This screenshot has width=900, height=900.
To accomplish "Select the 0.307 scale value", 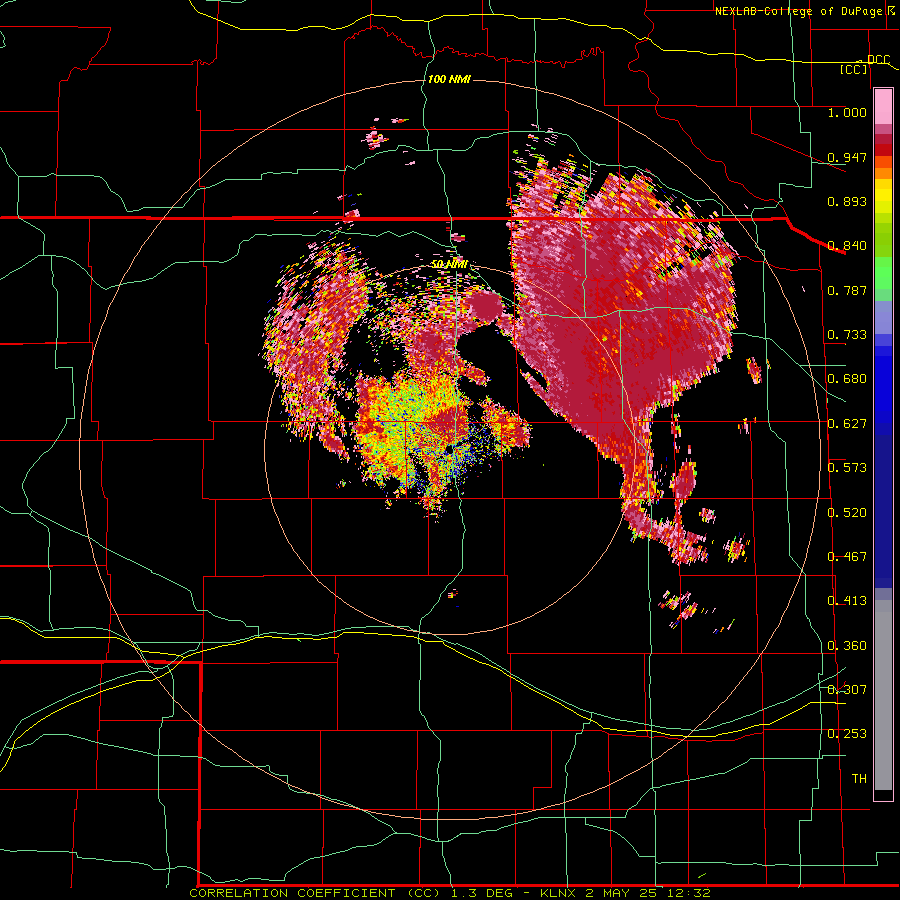I will click(x=847, y=689).
